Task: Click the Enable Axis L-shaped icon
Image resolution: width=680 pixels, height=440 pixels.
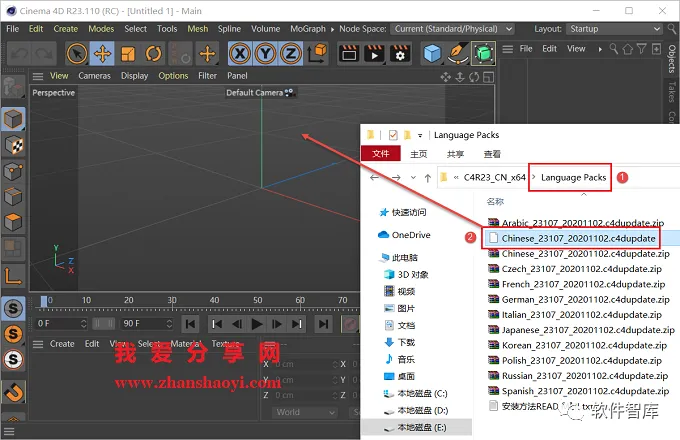Action: point(13,275)
